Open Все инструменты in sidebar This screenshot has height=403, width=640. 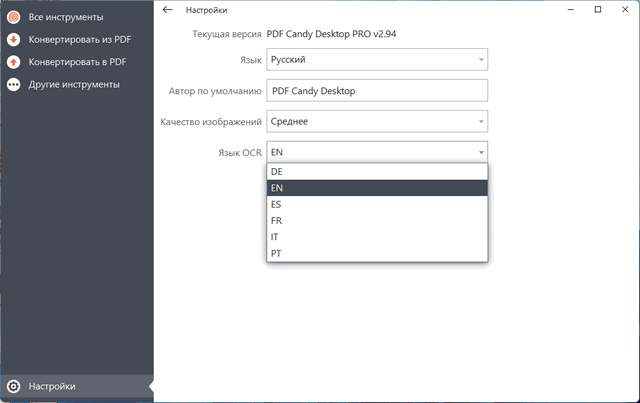[x=65, y=18]
